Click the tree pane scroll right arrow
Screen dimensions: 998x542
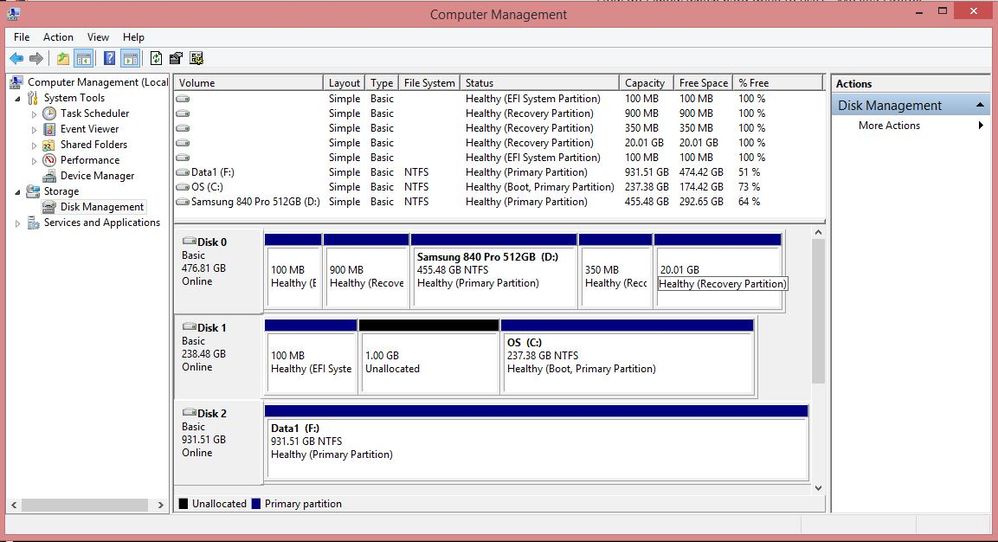(x=160, y=504)
